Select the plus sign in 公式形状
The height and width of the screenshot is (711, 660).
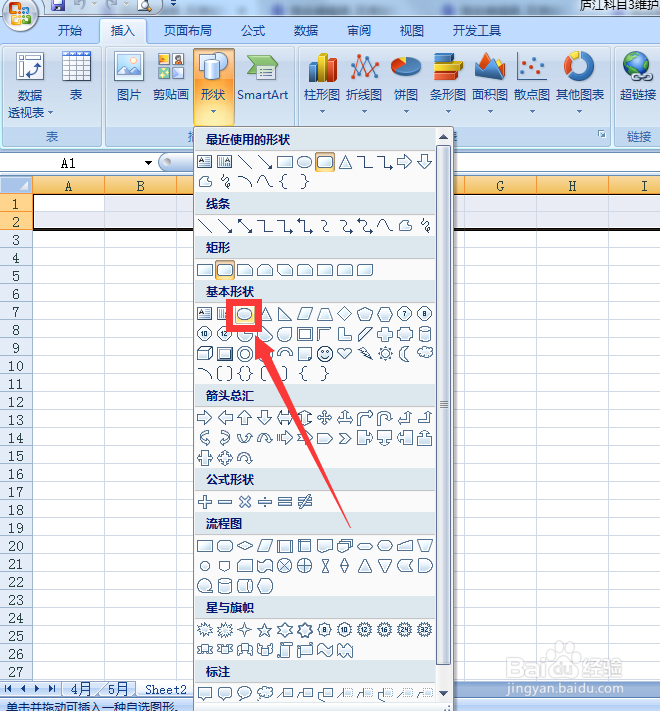(205, 502)
